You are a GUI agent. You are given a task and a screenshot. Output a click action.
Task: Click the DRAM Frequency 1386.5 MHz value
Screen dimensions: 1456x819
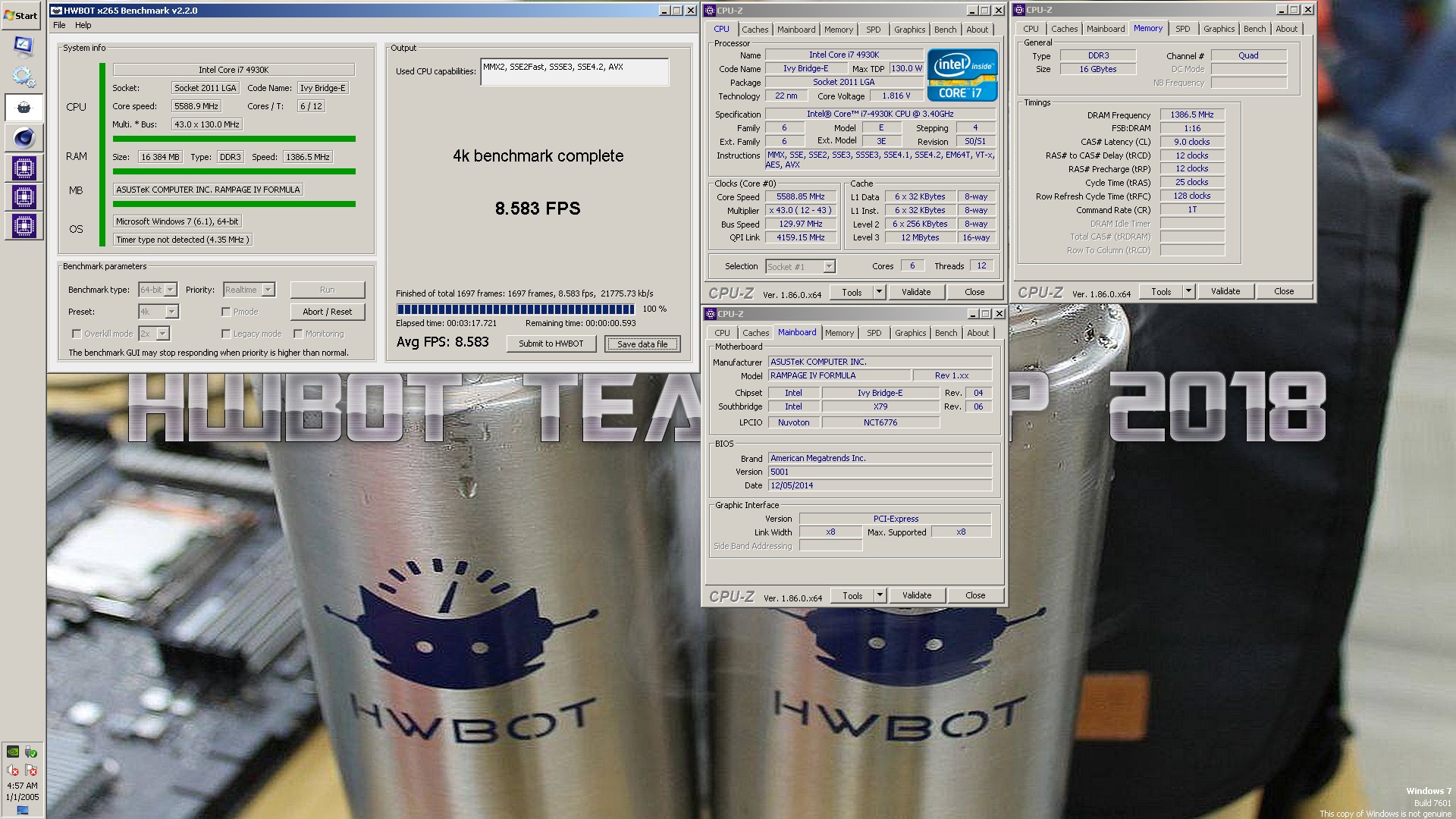tap(1191, 115)
